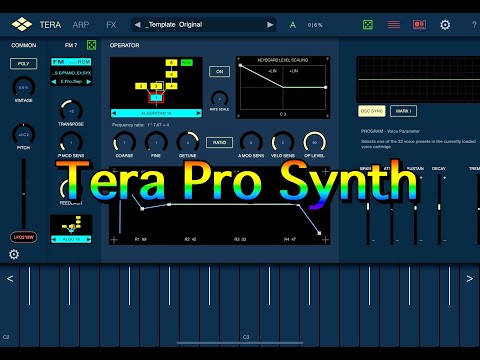Select the cyan FM ROM bank bar
Screen dimensions: 480x360
(x=71, y=62)
